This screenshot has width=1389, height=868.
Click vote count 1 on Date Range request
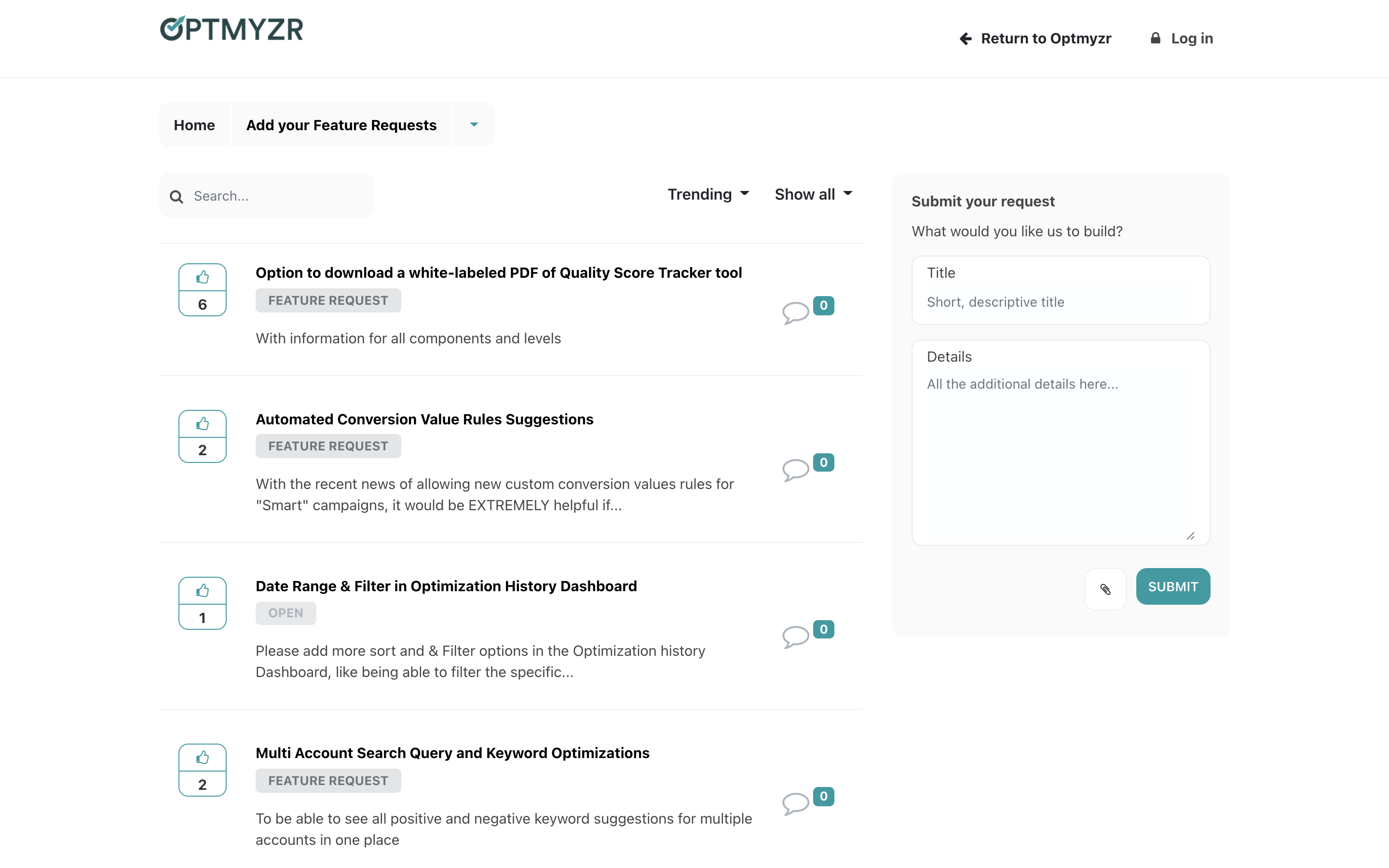click(203, 618)
